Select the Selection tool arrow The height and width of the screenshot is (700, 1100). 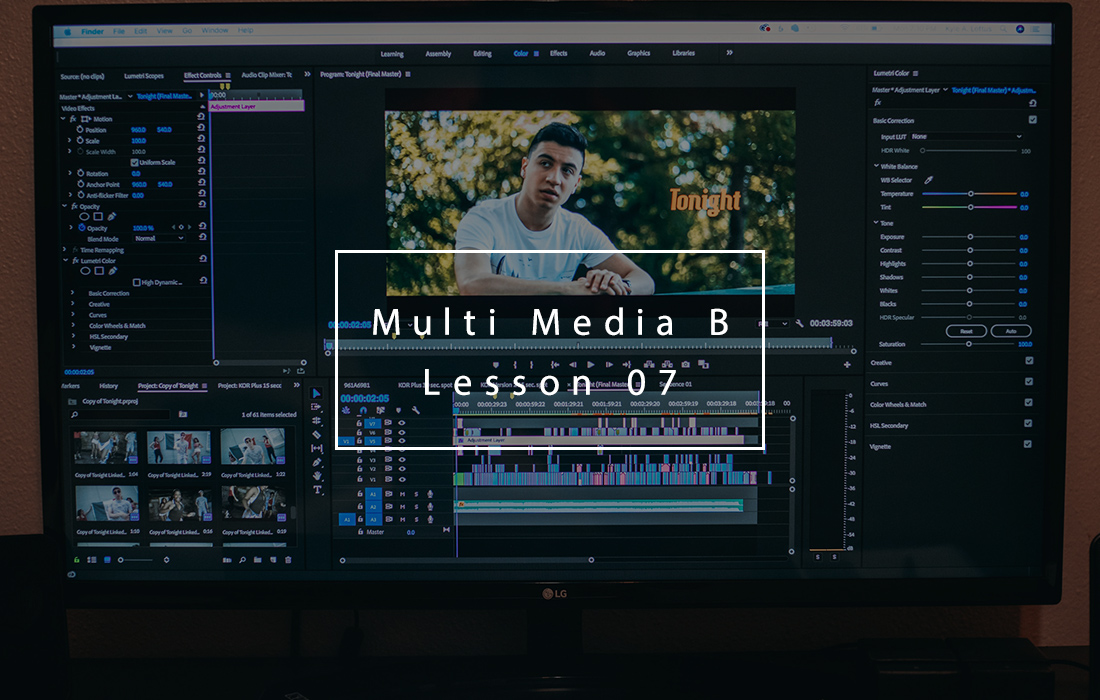316,393
